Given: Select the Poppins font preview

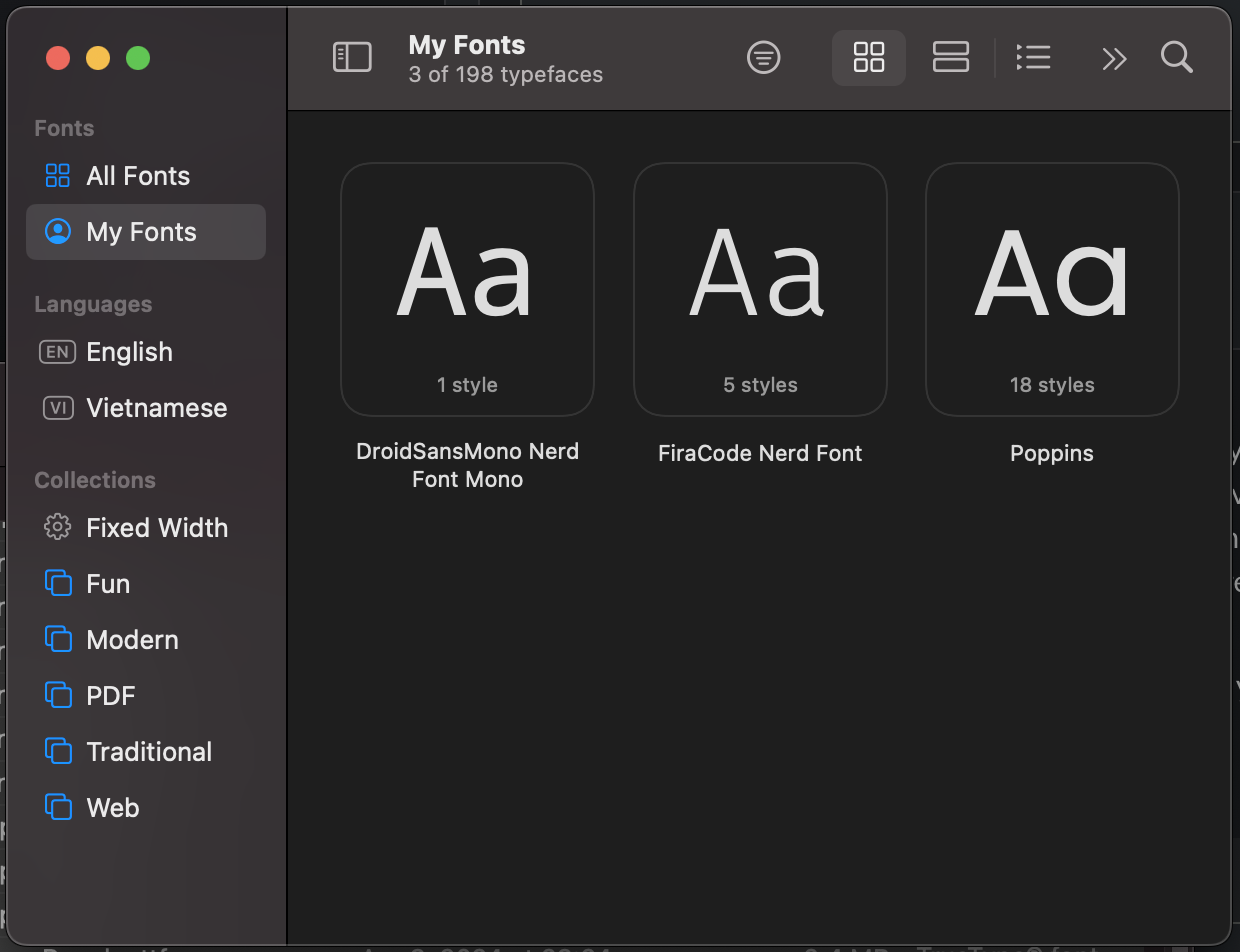Looking at the screenshot, I should [x=1052, y=289].
